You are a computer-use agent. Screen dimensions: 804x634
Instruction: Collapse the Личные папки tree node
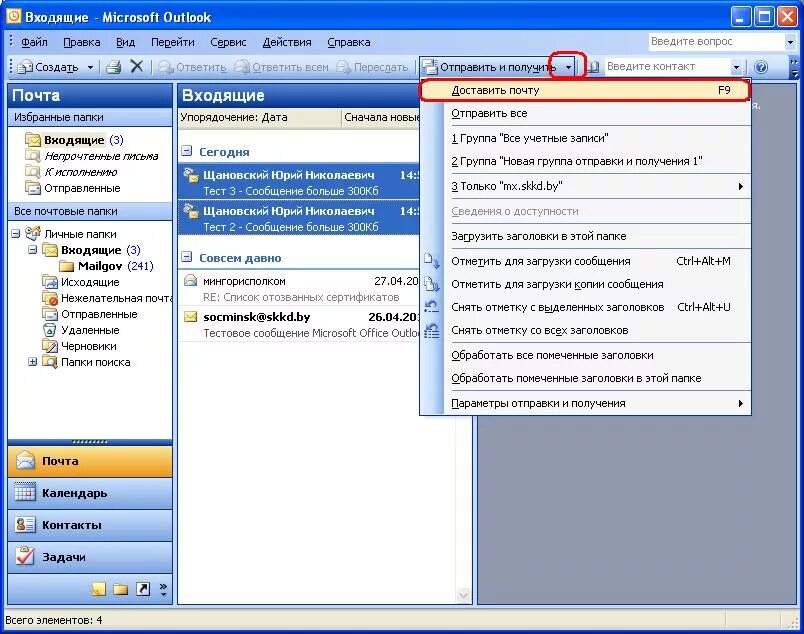pos(16,234)
